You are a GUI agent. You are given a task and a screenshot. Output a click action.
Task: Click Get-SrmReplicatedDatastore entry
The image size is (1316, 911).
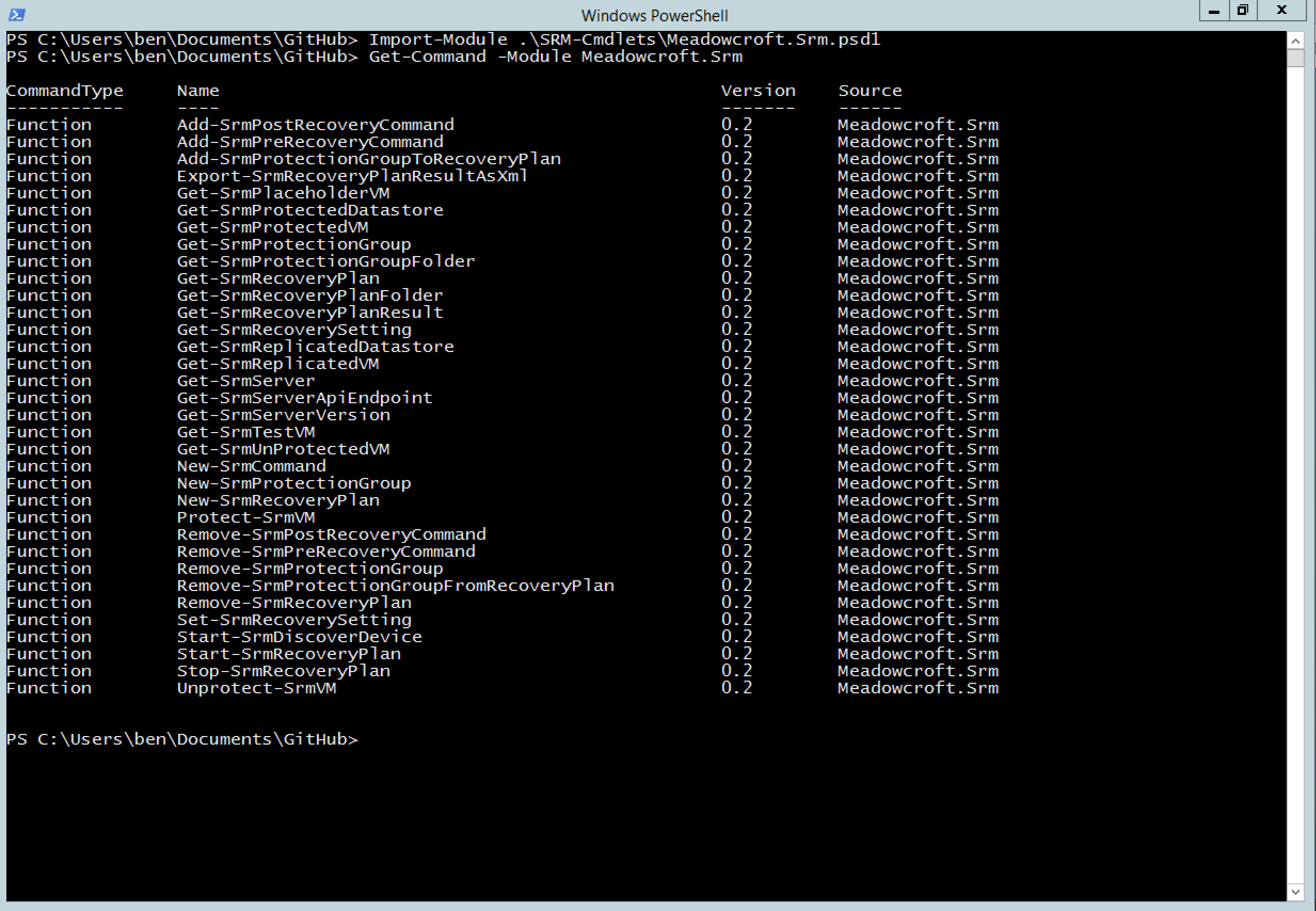click(316, 347)
